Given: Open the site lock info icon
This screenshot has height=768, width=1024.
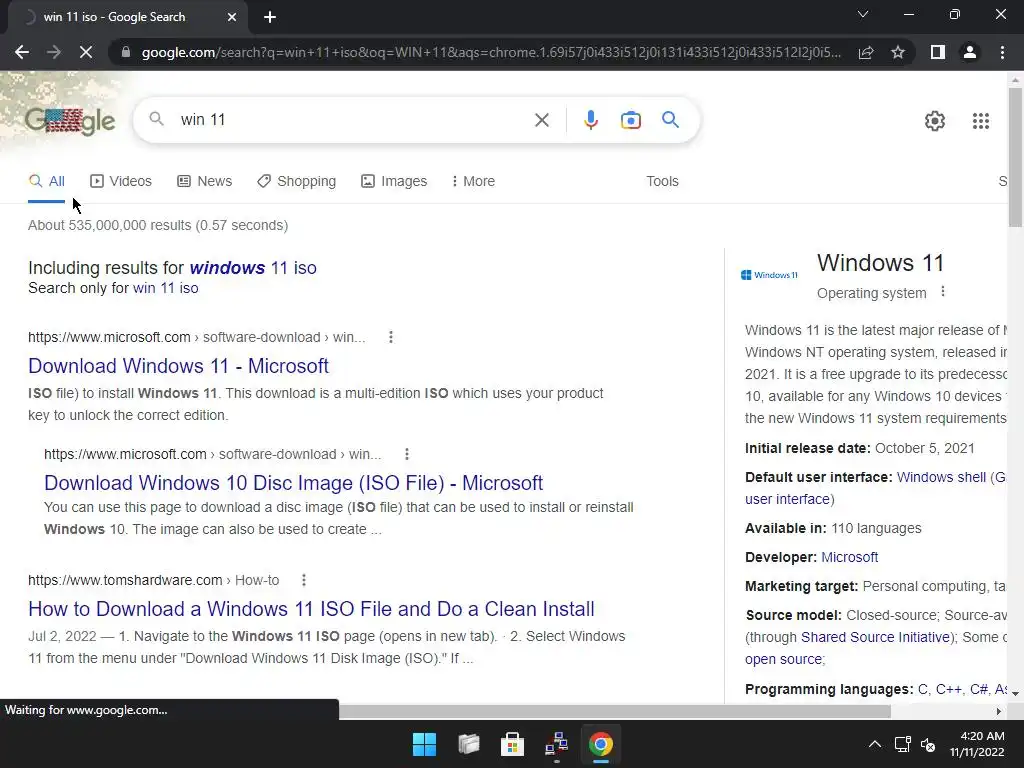Looking at the screenshot, I should click(126, 52).
